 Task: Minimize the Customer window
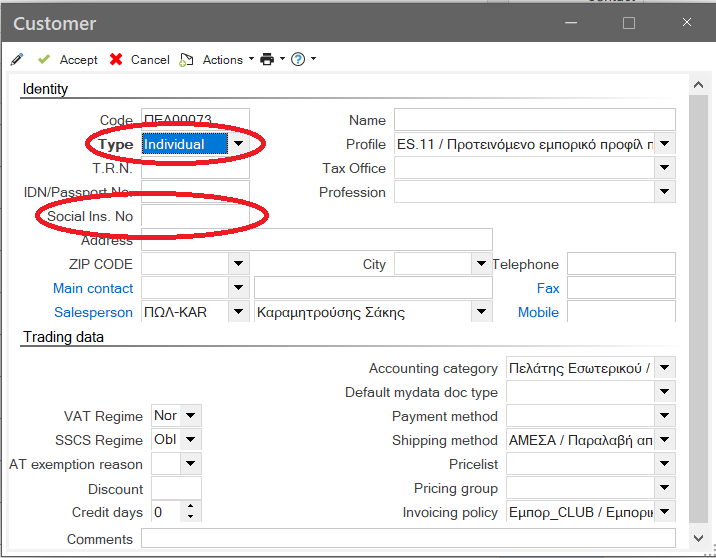571,23
